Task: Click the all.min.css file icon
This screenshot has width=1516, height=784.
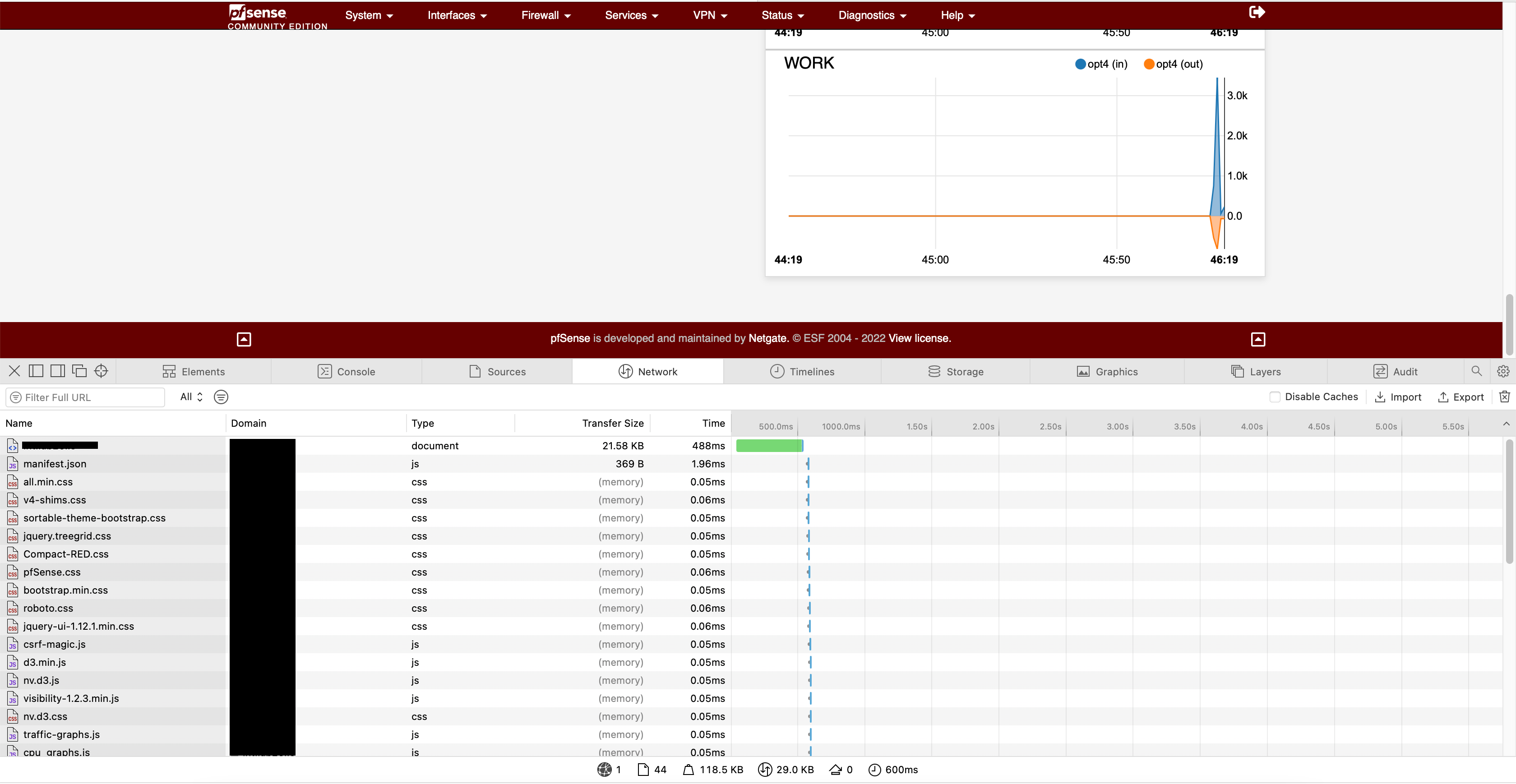Action: click(x=12, y=482)
